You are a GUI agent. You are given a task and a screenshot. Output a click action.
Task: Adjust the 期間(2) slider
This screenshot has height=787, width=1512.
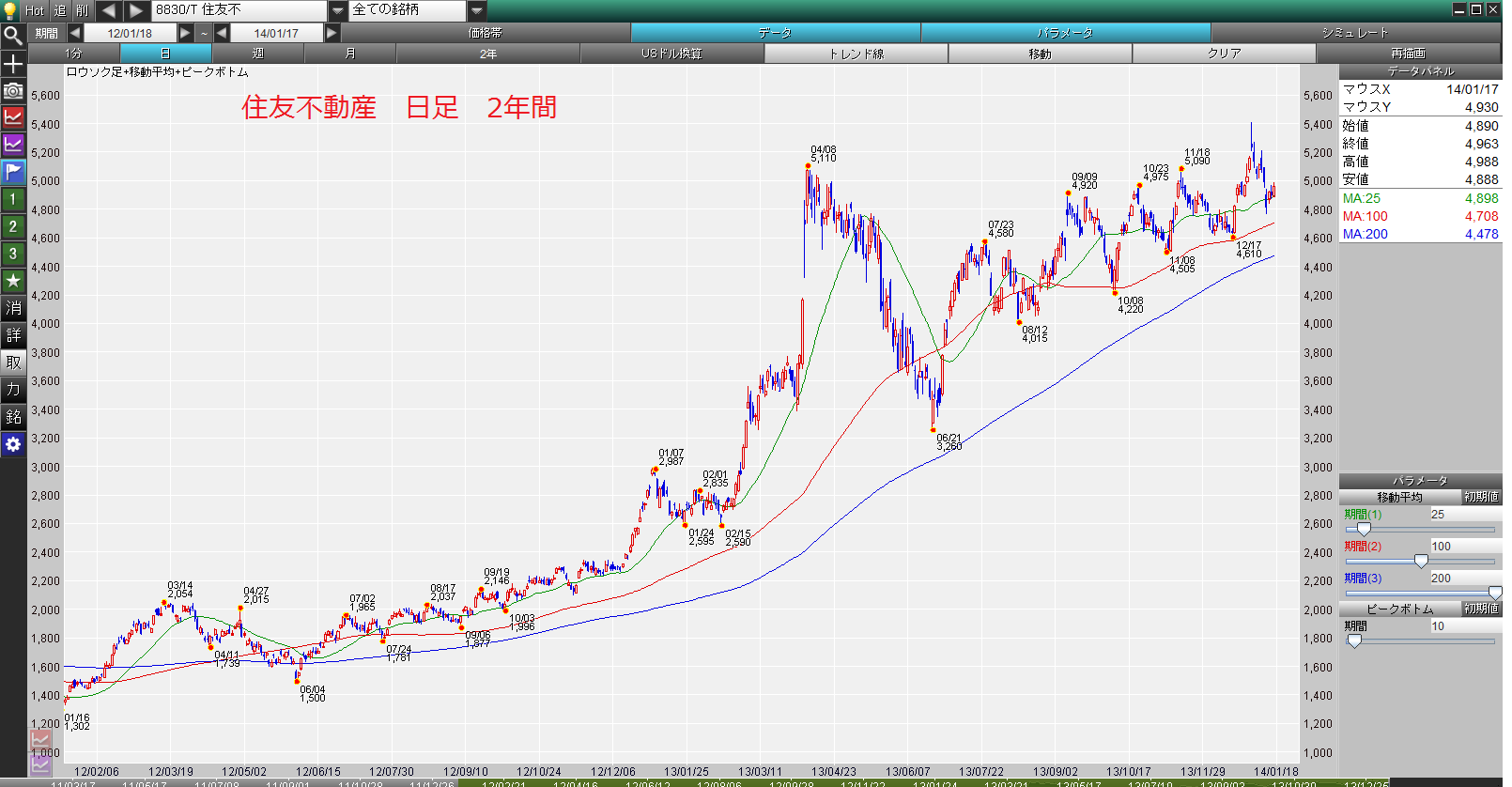tap(1421, 562)
